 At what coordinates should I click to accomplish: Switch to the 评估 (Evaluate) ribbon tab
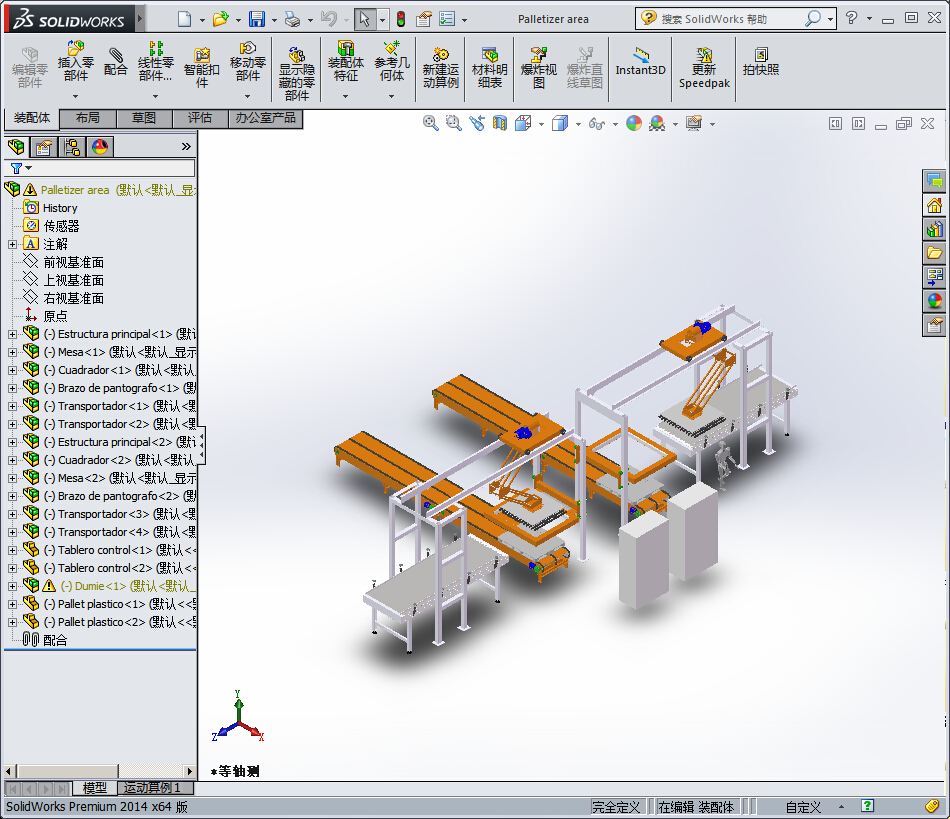[200, 118]
